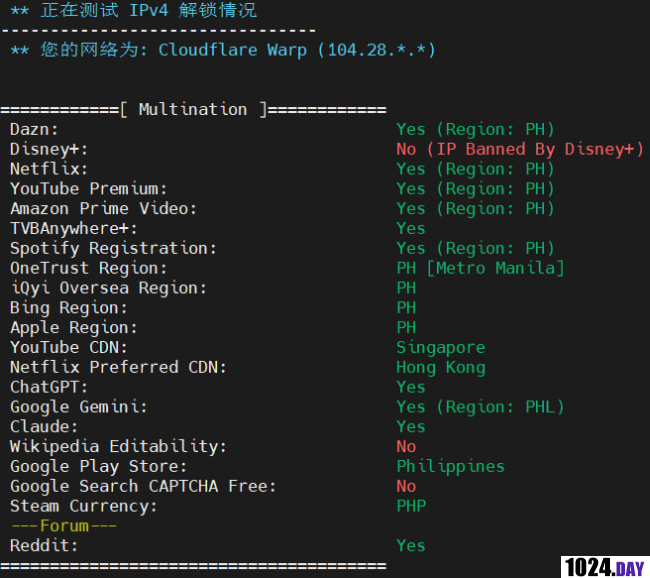Click the Philippines Play Store result

[450, 466]
